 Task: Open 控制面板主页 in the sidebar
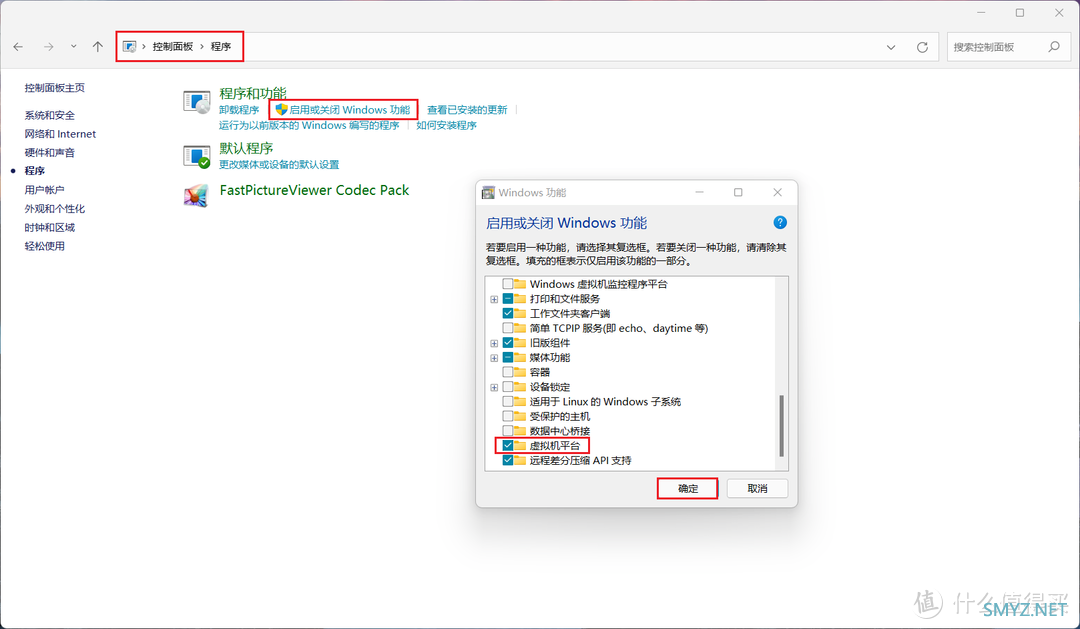point(54,87)
